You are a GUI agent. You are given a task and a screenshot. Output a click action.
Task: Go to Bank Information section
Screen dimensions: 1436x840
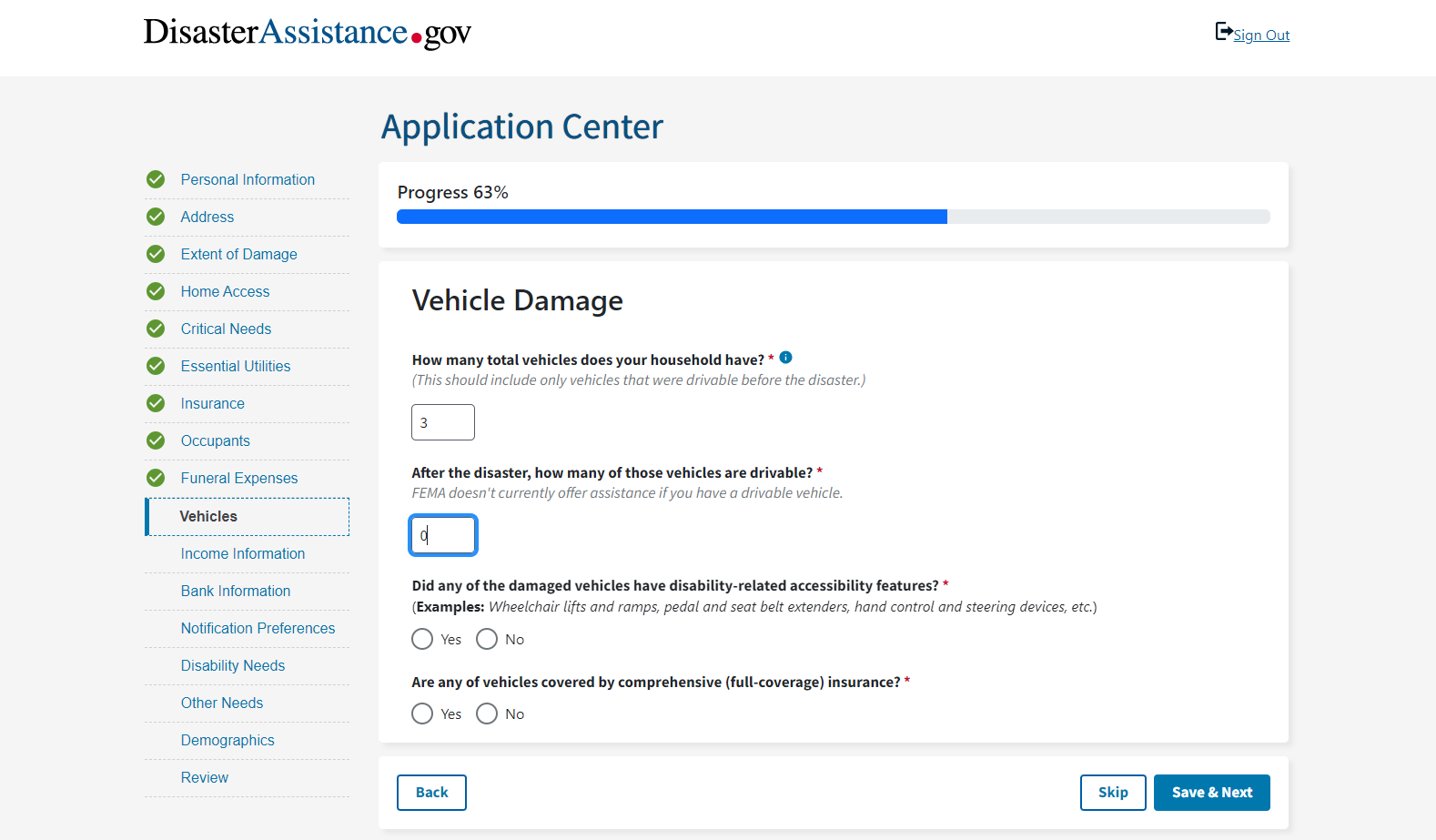pos(236,591)
